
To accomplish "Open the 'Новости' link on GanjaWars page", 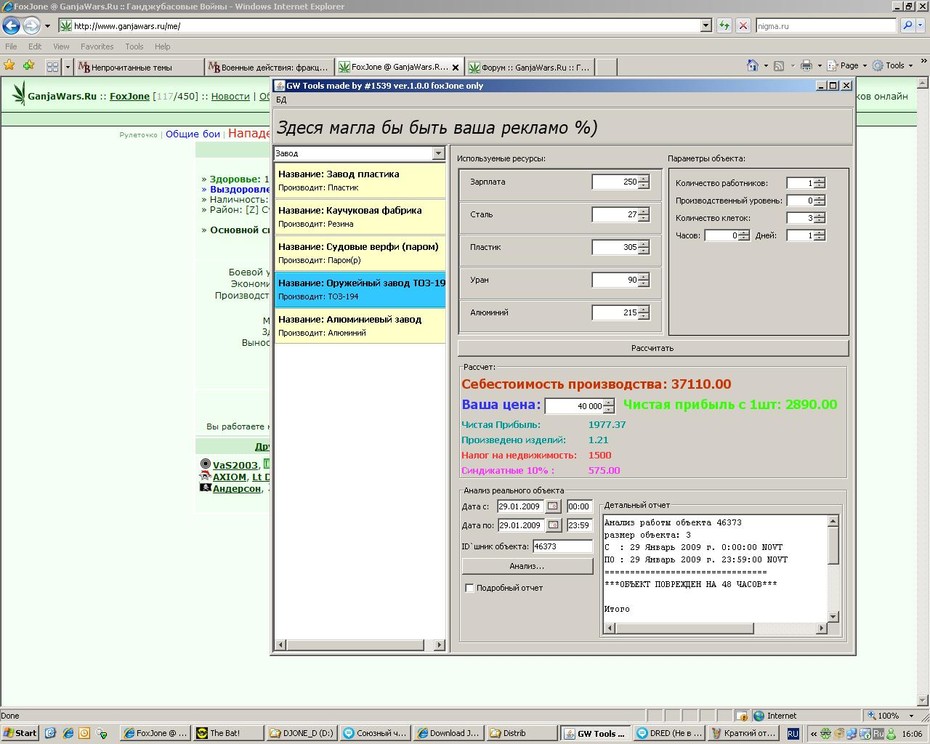I will [x=230, y=96].
